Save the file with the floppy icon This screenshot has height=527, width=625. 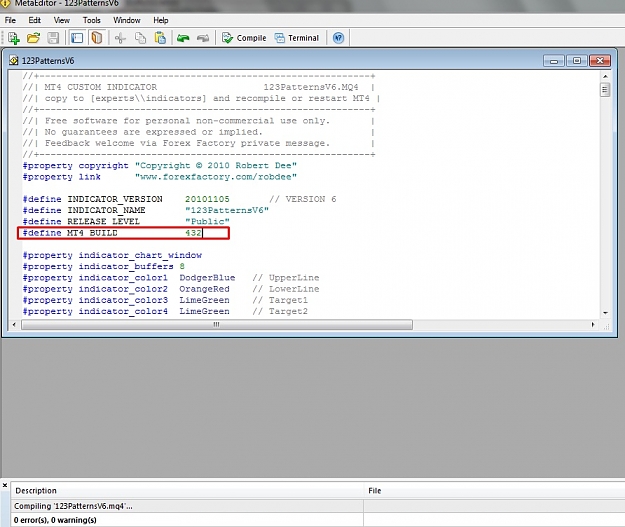(53, 38)
